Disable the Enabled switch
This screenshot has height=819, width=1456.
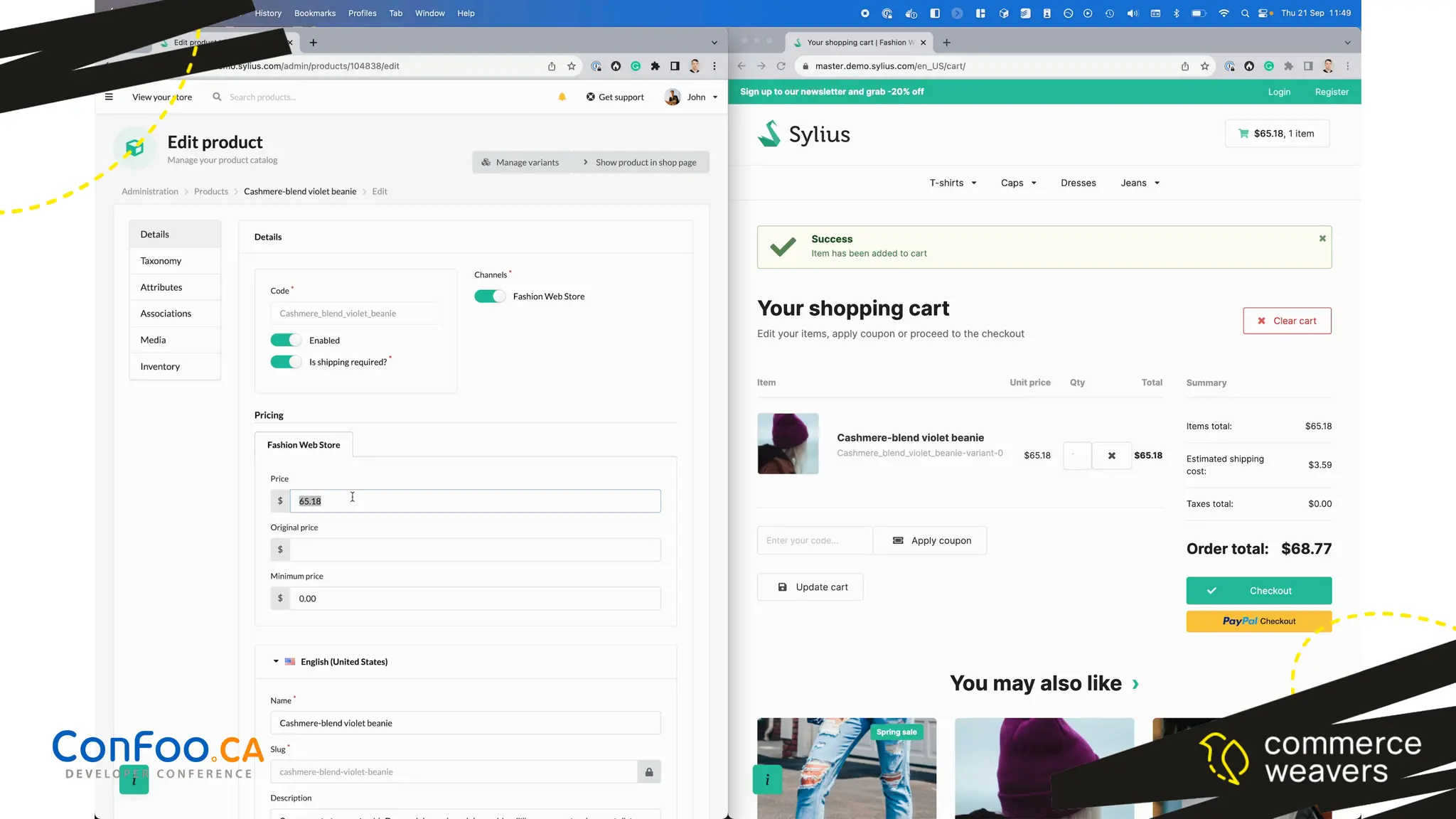[286, 341]
